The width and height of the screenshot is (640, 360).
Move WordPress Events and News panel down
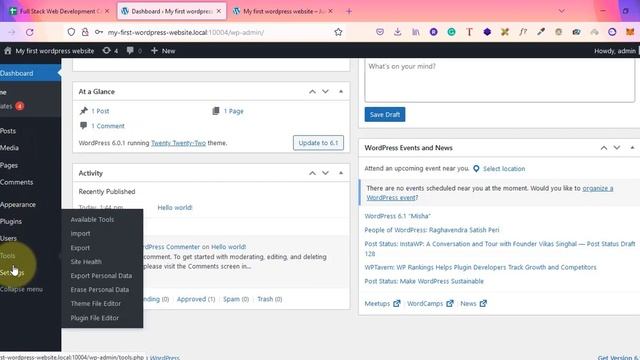[617, 148]
